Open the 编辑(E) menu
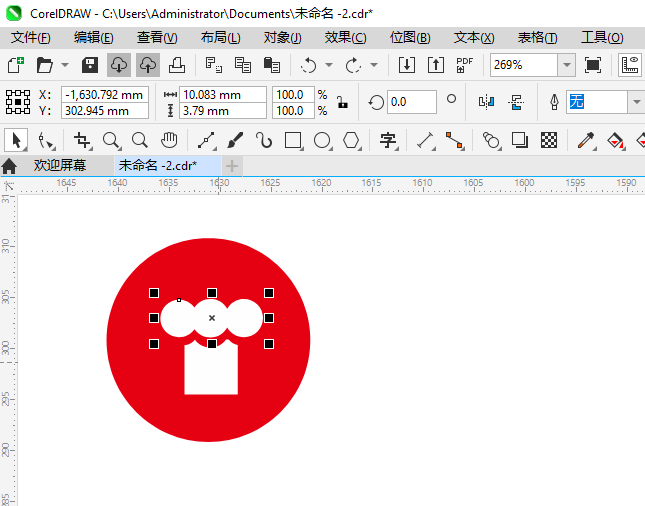 pos(93,38)
